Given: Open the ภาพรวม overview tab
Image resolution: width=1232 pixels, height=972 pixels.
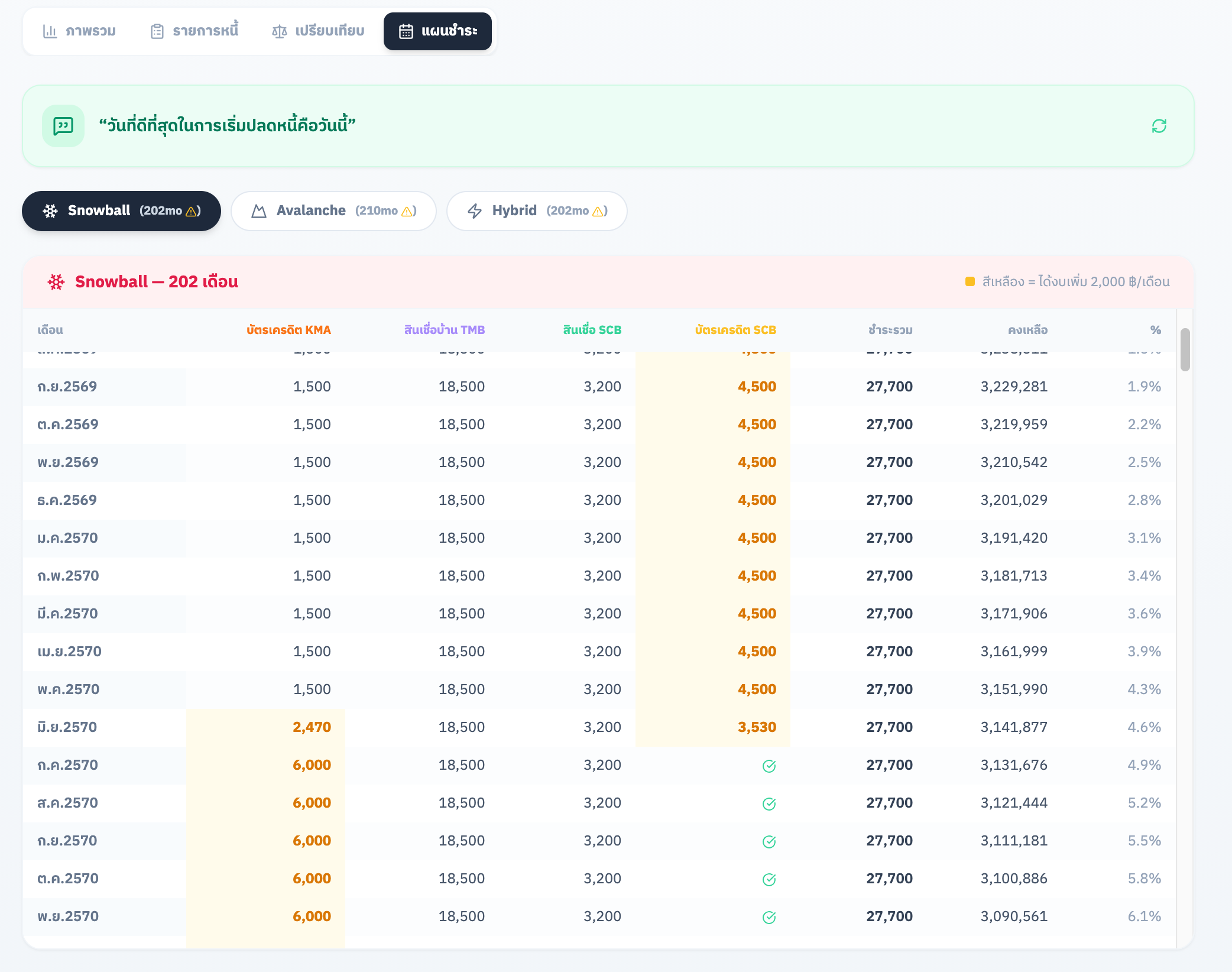Looking at the screenshot, I should point(79,31).
